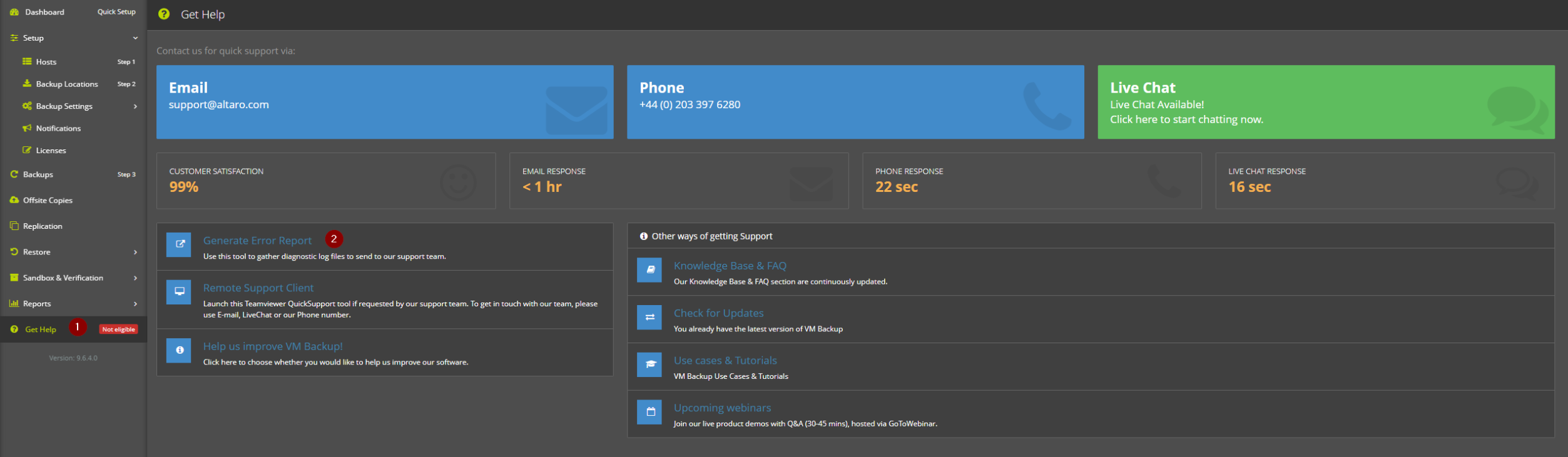Image resolution: width=1568 pixels, height=457 pixels.
Task: Click the Quick Setup link
Action: click(x=116, y=12)
